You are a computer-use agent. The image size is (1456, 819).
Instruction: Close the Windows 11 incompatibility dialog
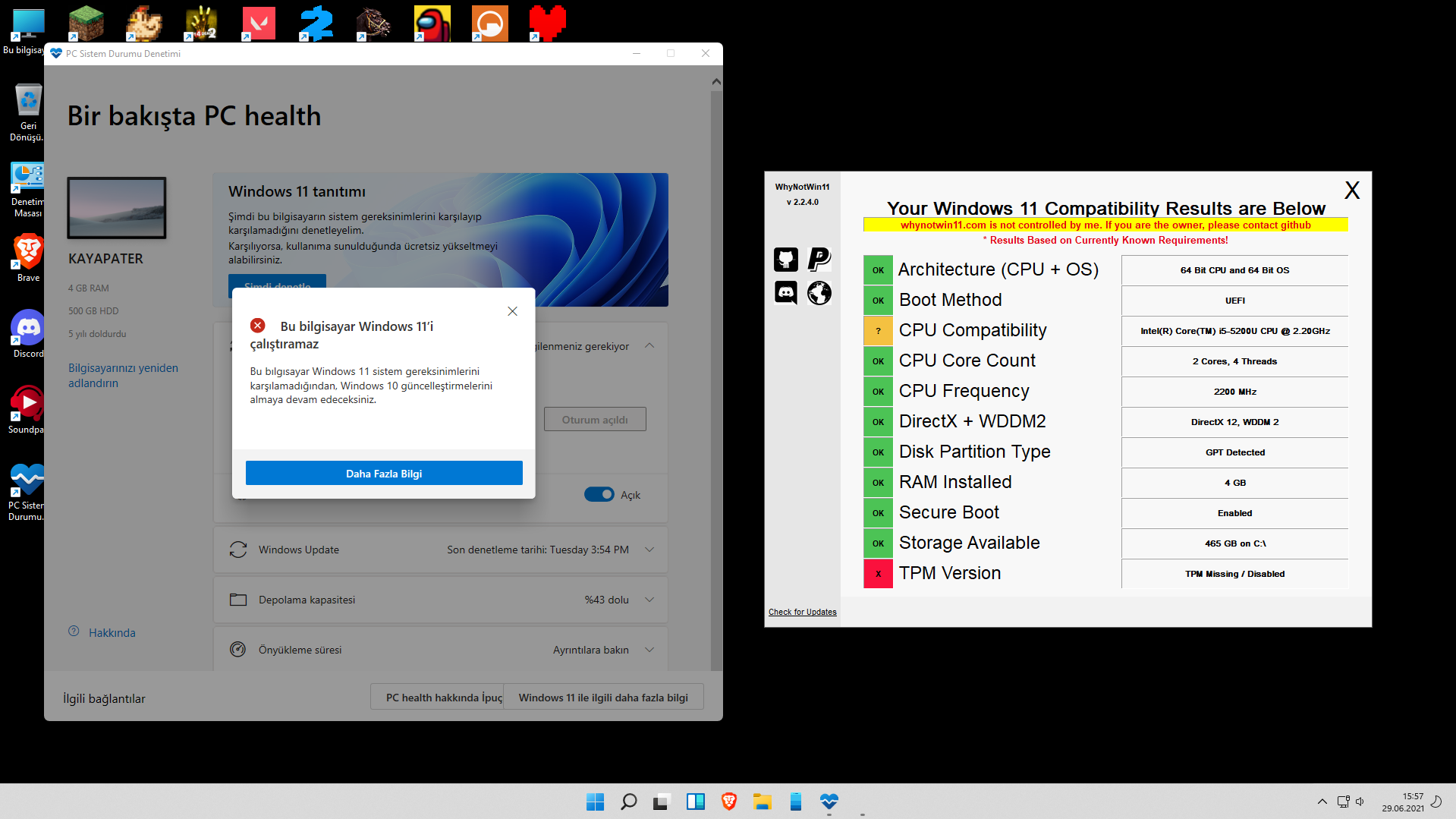[512, 311]
